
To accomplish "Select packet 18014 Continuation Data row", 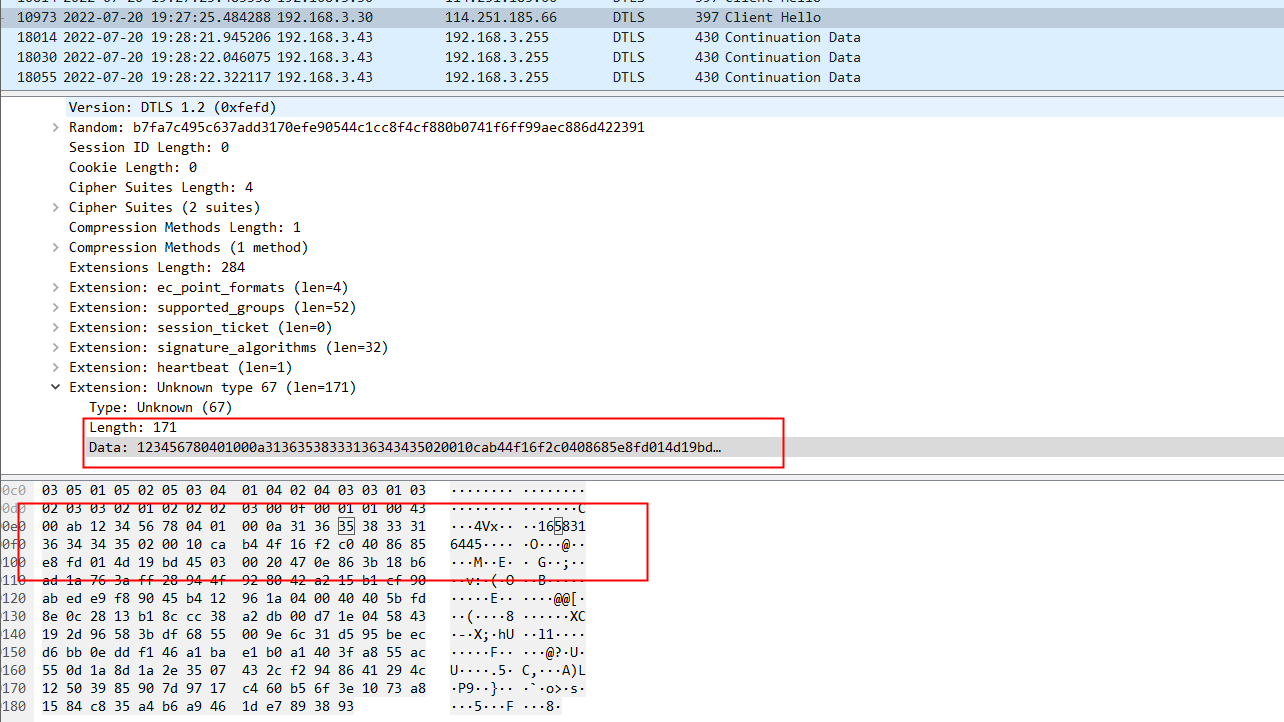I will point(400,37).
